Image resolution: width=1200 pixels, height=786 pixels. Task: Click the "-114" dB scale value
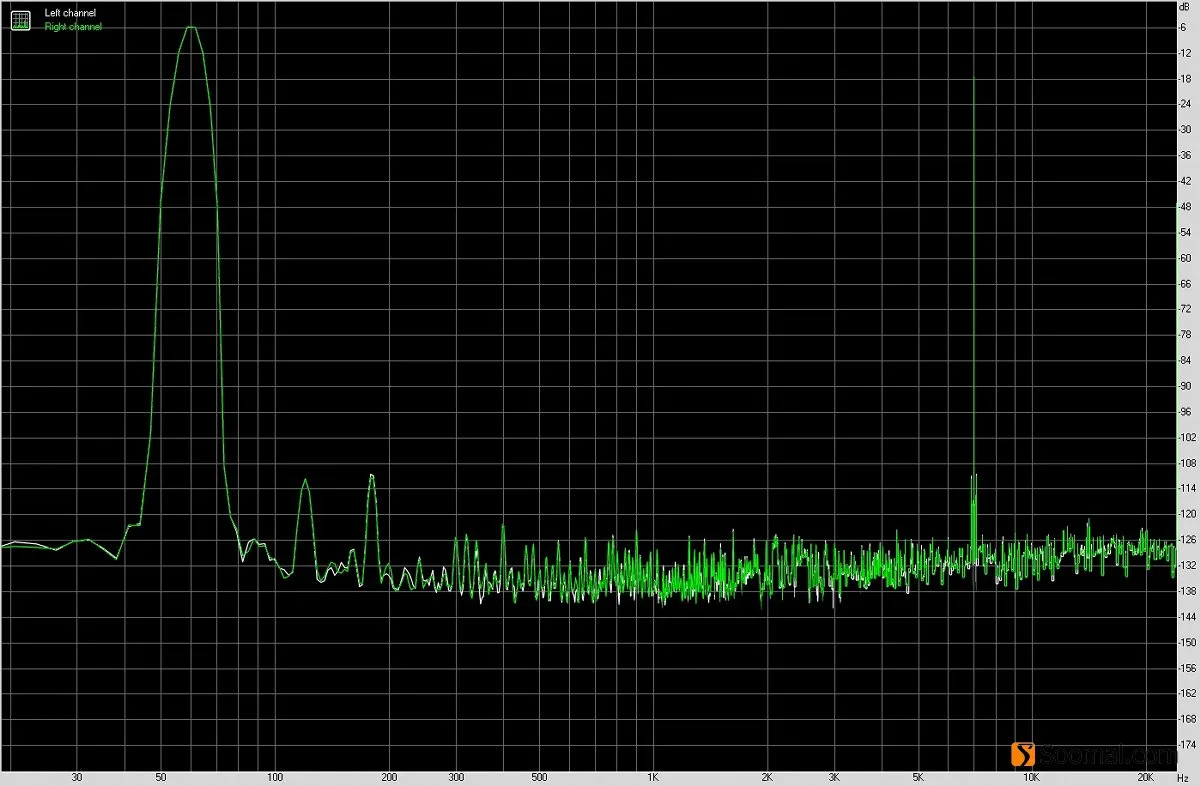pyautogui.click(x=1187, y=489)
